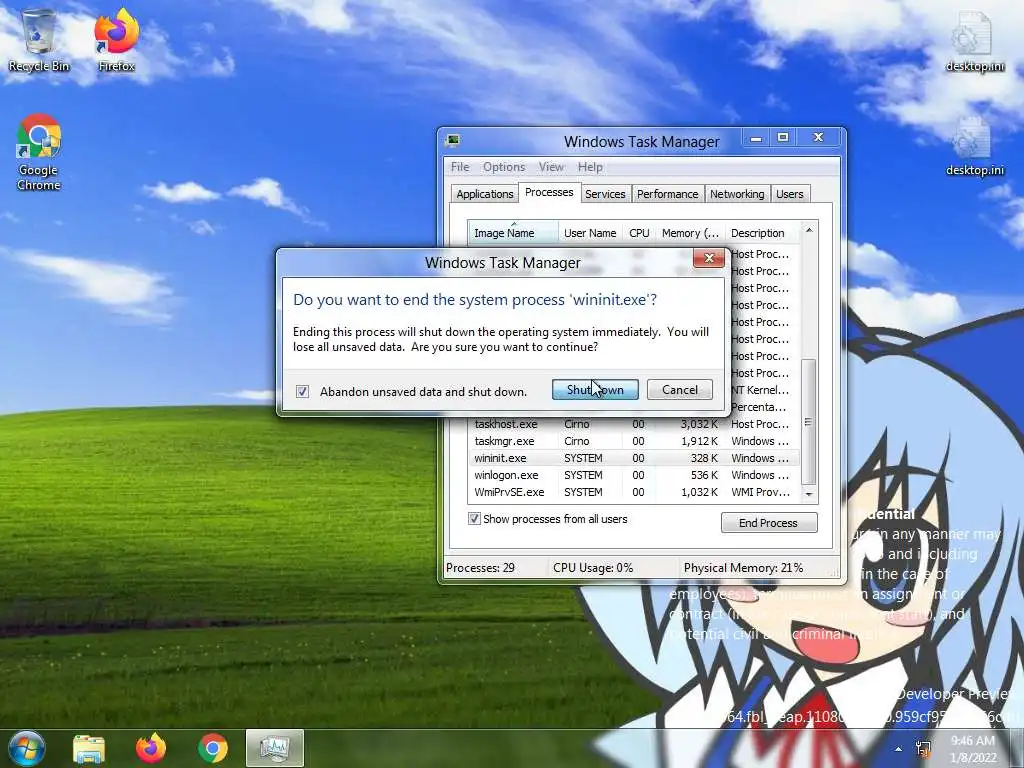Click the network tray icon
Image resolution: width=1024 pixels, height=768 pixels.
(x=923, y=749)
